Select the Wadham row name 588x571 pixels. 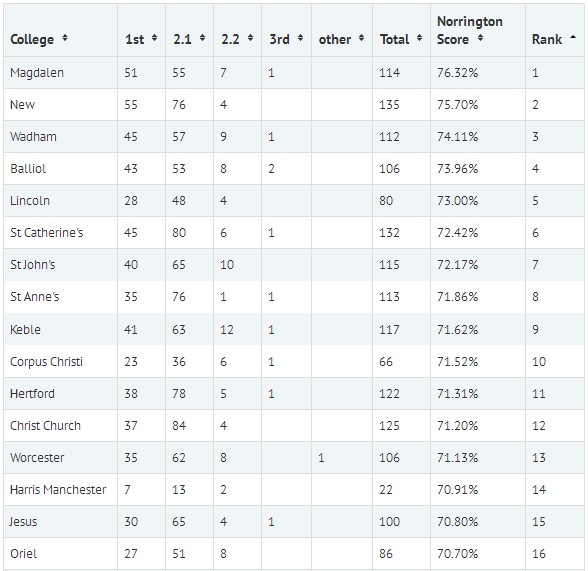pos(33,136)
